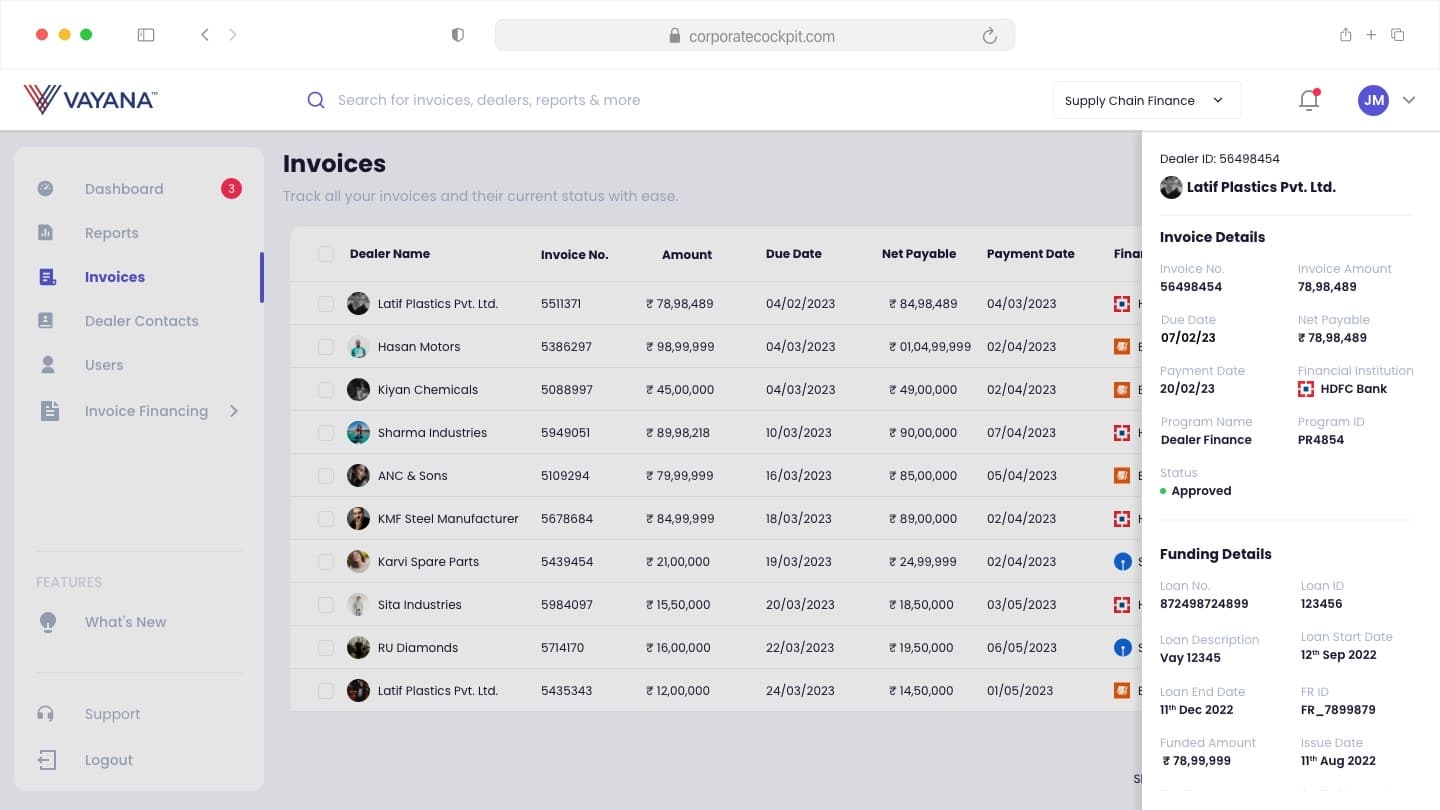
Task: Click the Invoice Financing document icon
Action: (x=49, y=411)
